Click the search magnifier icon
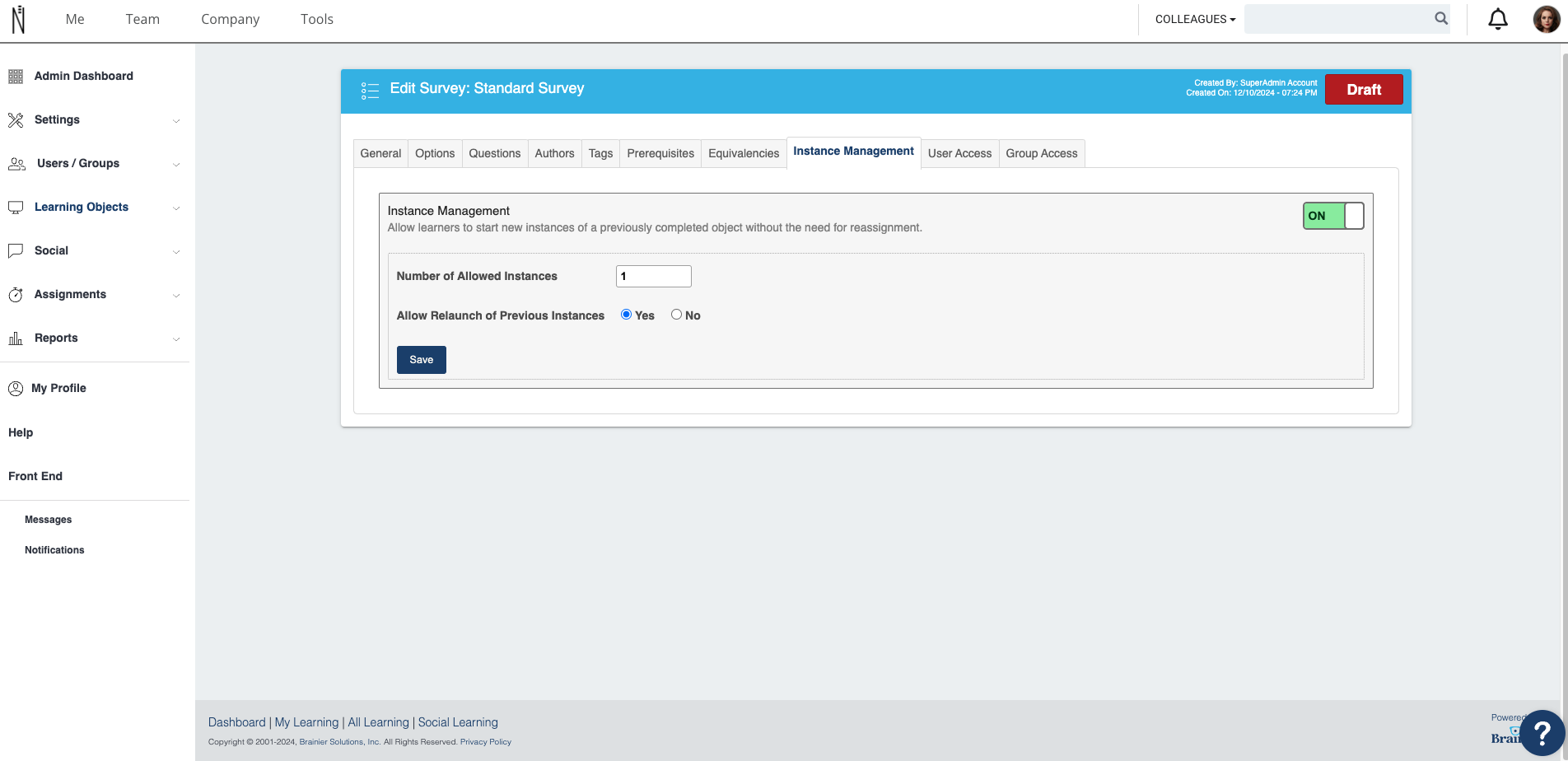1568x761 pixels. [x=1441, y=18]
